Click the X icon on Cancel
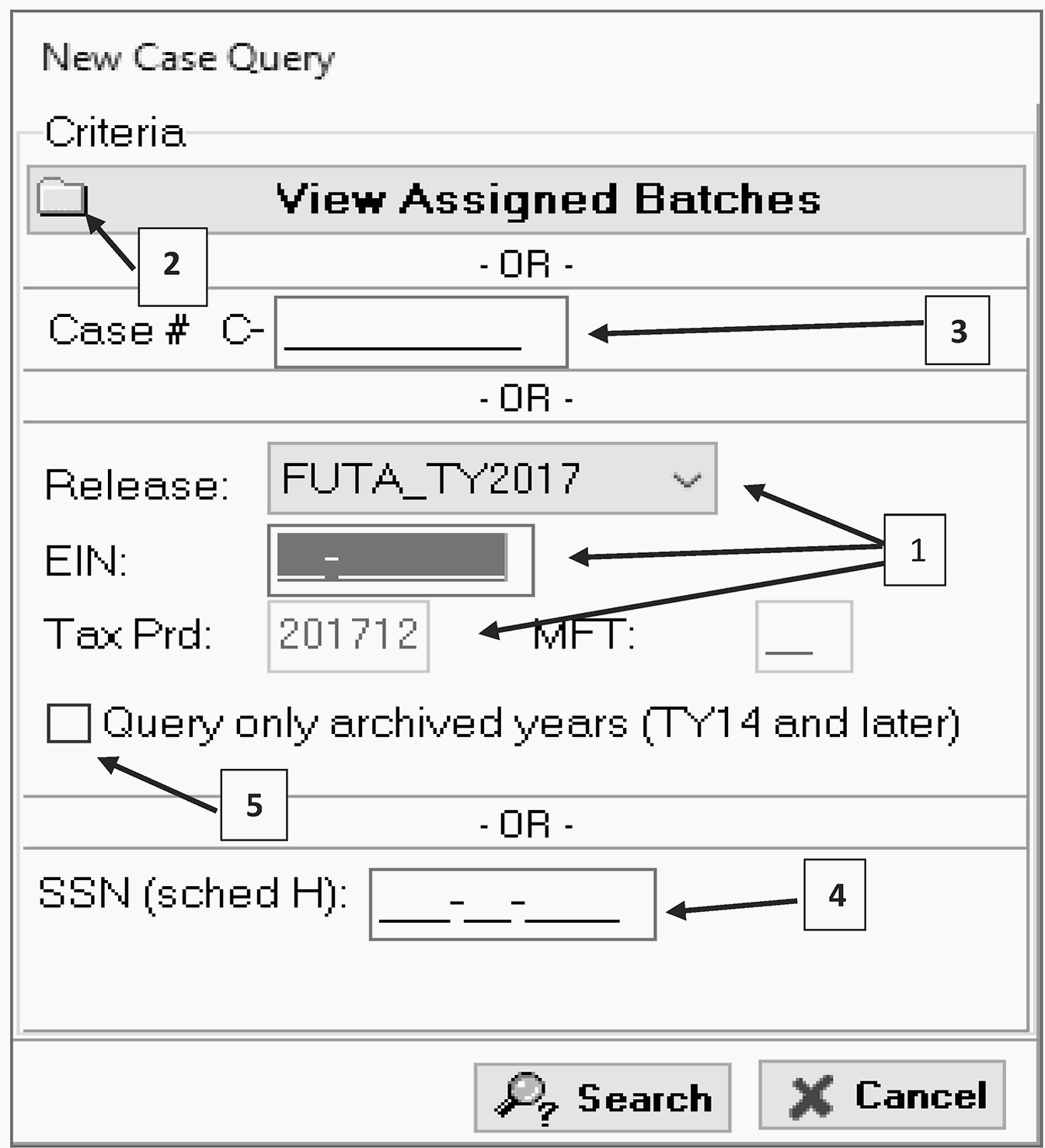Image resolution: width=1045 pixels, height=1148 pixels. point(811,1097)
